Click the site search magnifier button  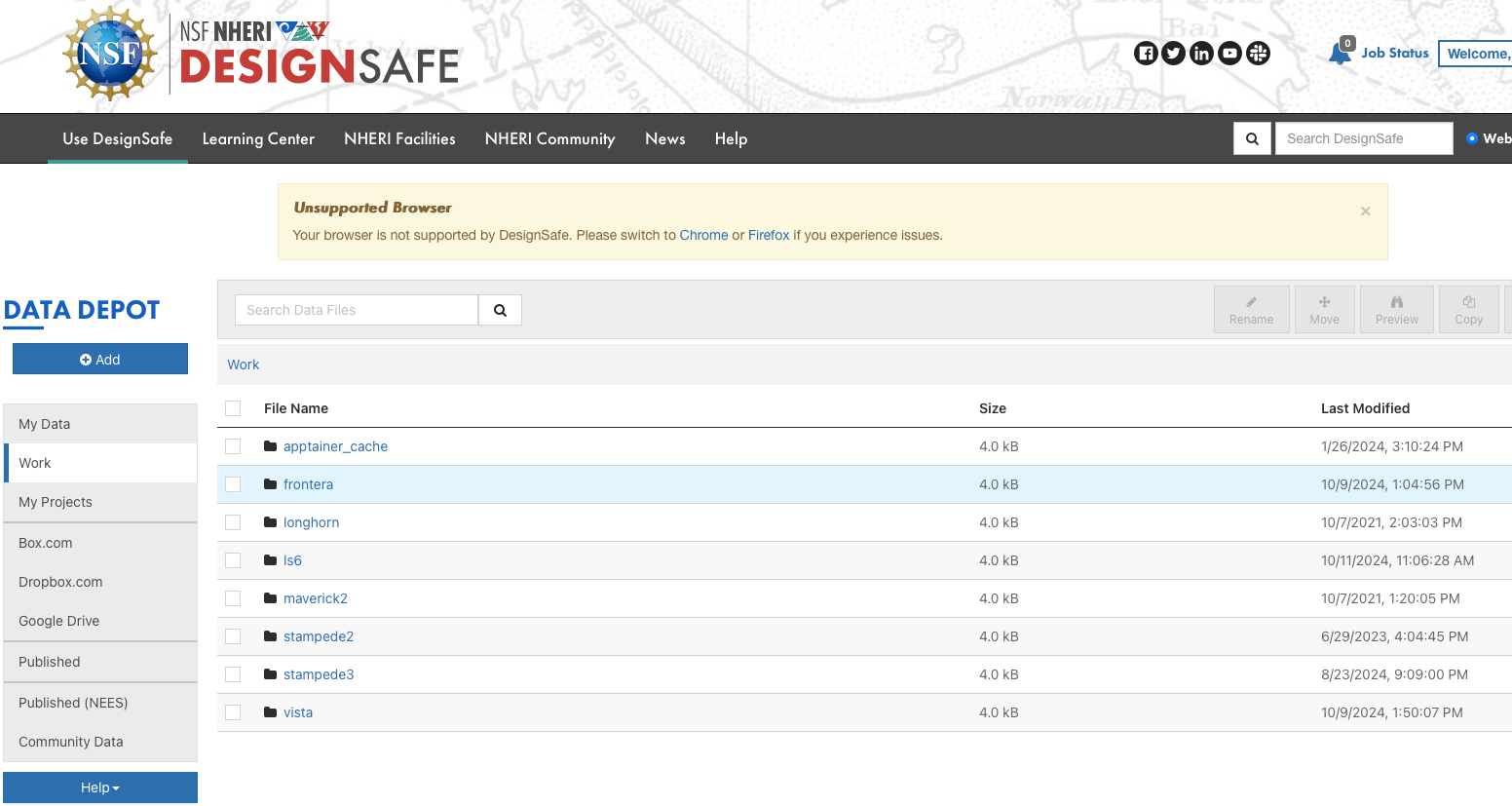pyautogui.click(x=1253, y=138)
